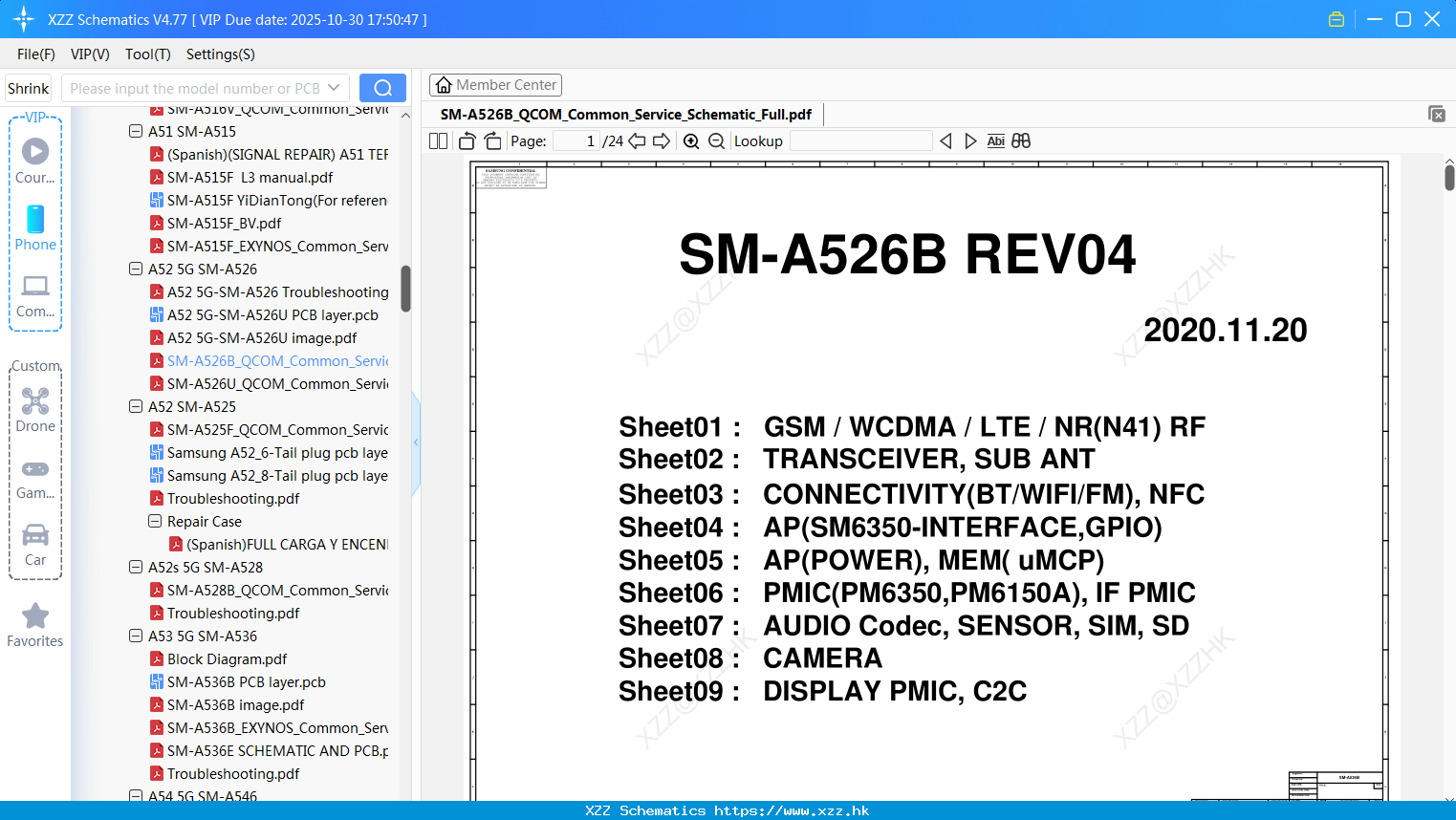
Task: Click the PDF viewer scrollbar thumb
Action: [1449, 178]
